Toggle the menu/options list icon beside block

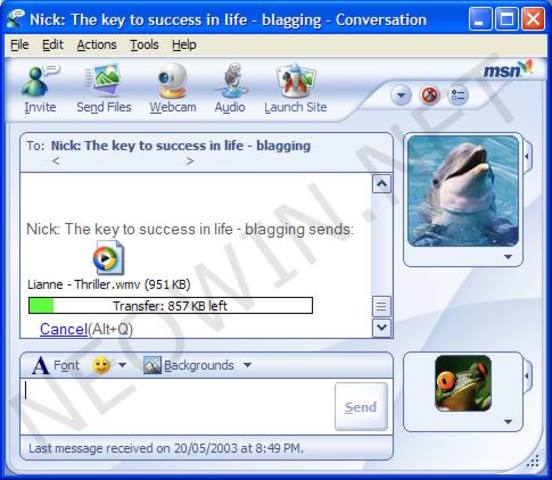click(x=458, y=95)
